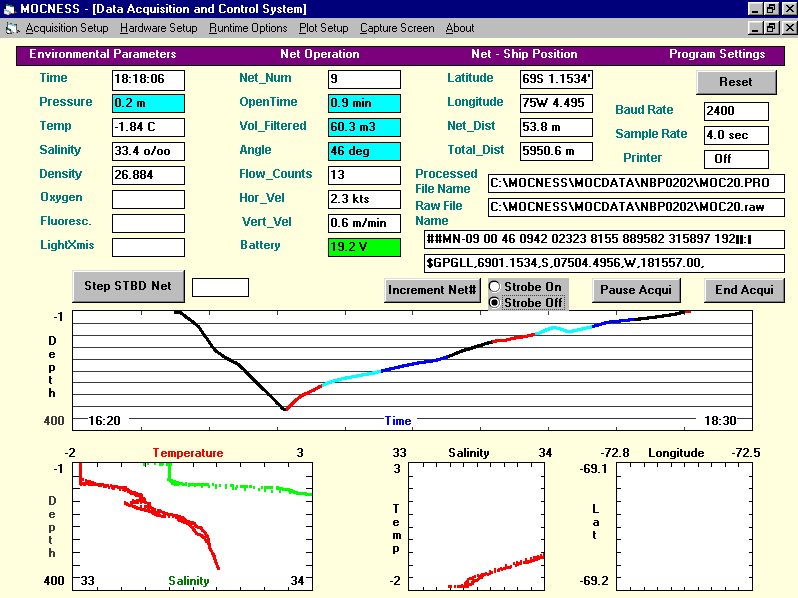Image resolution: width=798 pixels, height=598 pixels.
Task: Click the empty field beside Step STBD Net
Action: [x=220, y=287]
